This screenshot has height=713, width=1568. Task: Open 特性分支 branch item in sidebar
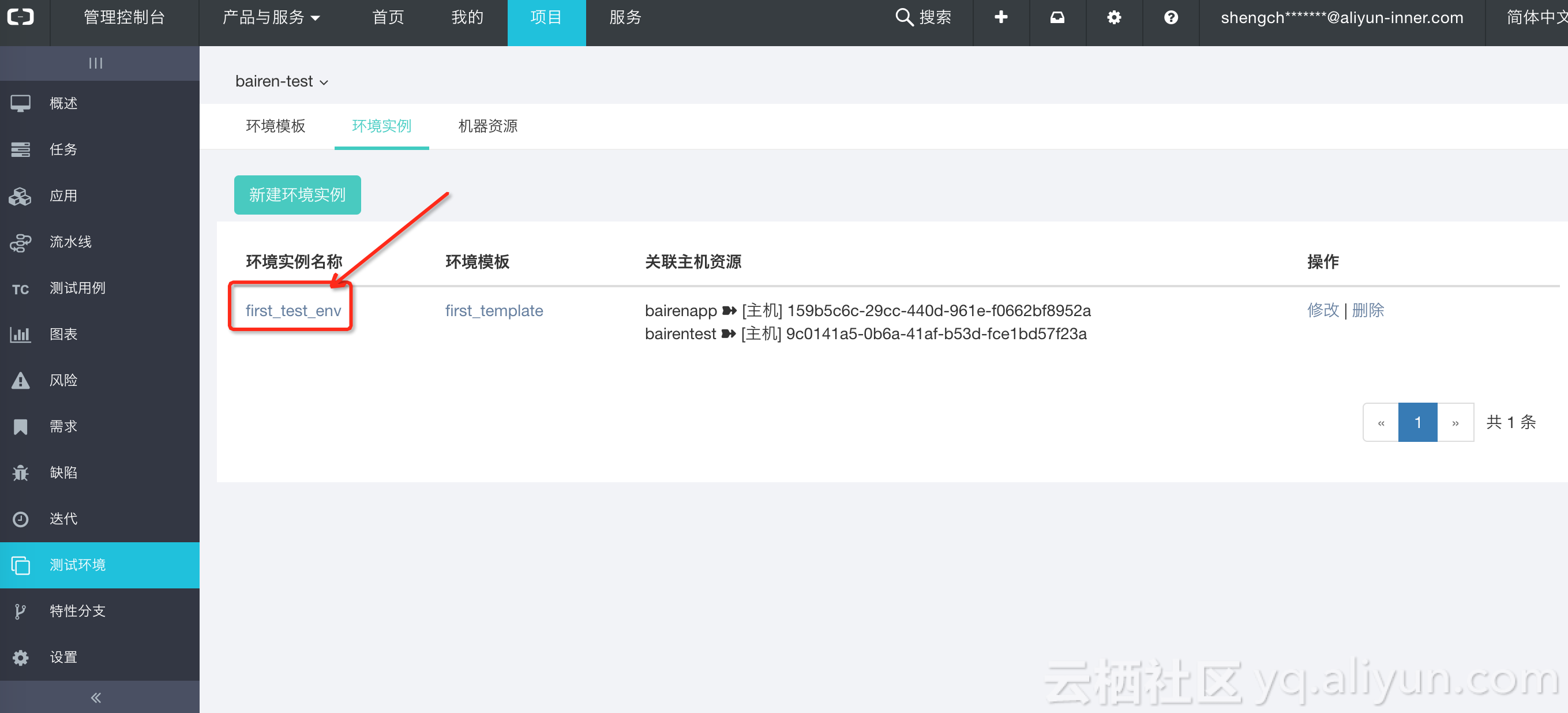click(77, 611)
